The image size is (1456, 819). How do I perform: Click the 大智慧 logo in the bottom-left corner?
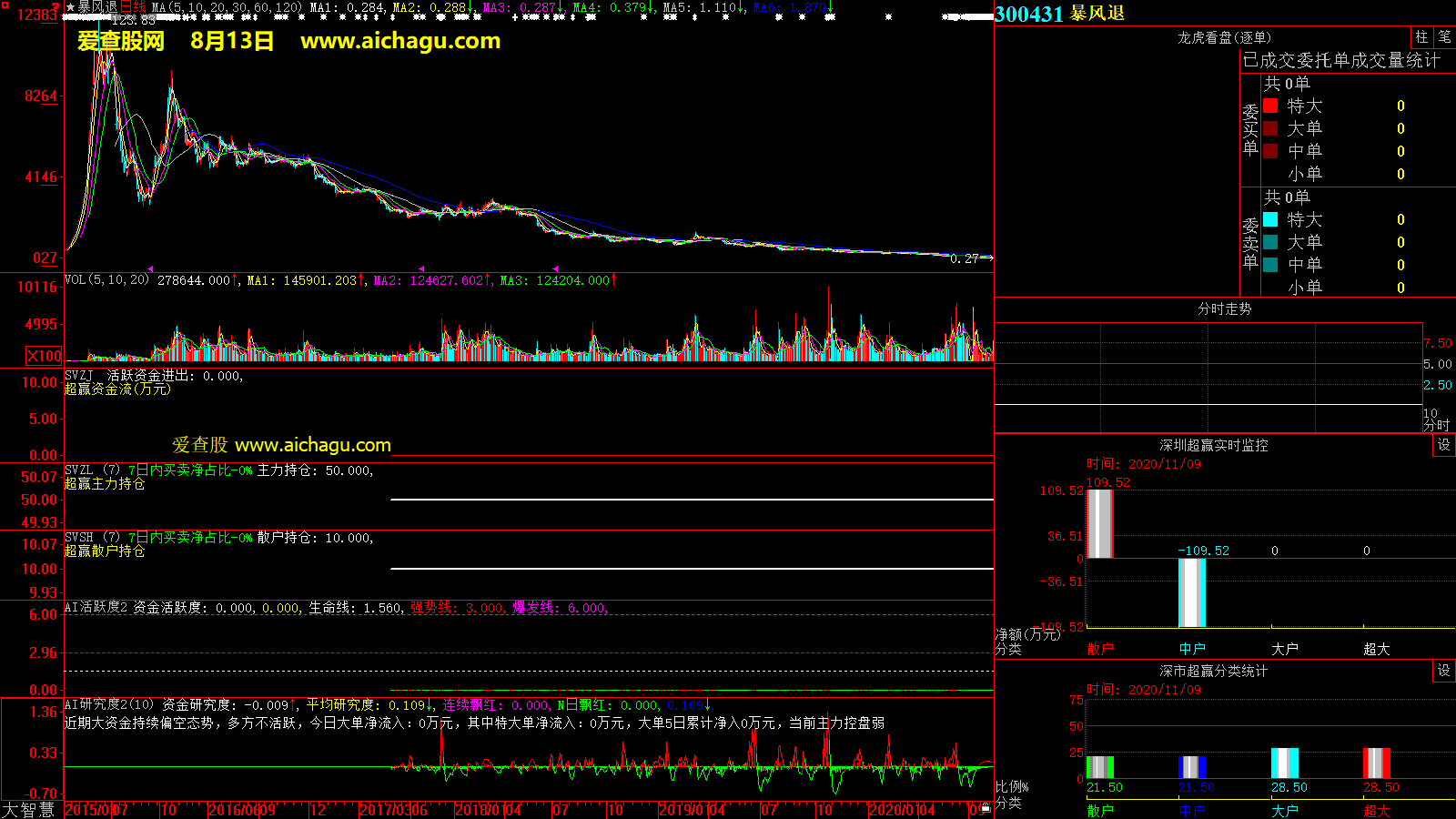click(28, 810)
